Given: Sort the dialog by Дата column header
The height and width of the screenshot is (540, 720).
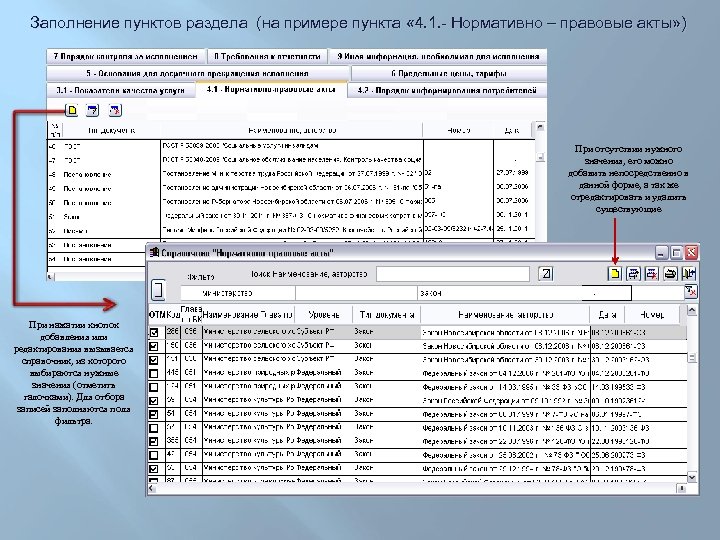Looking at the screenshot, I should tap(607, 315).
